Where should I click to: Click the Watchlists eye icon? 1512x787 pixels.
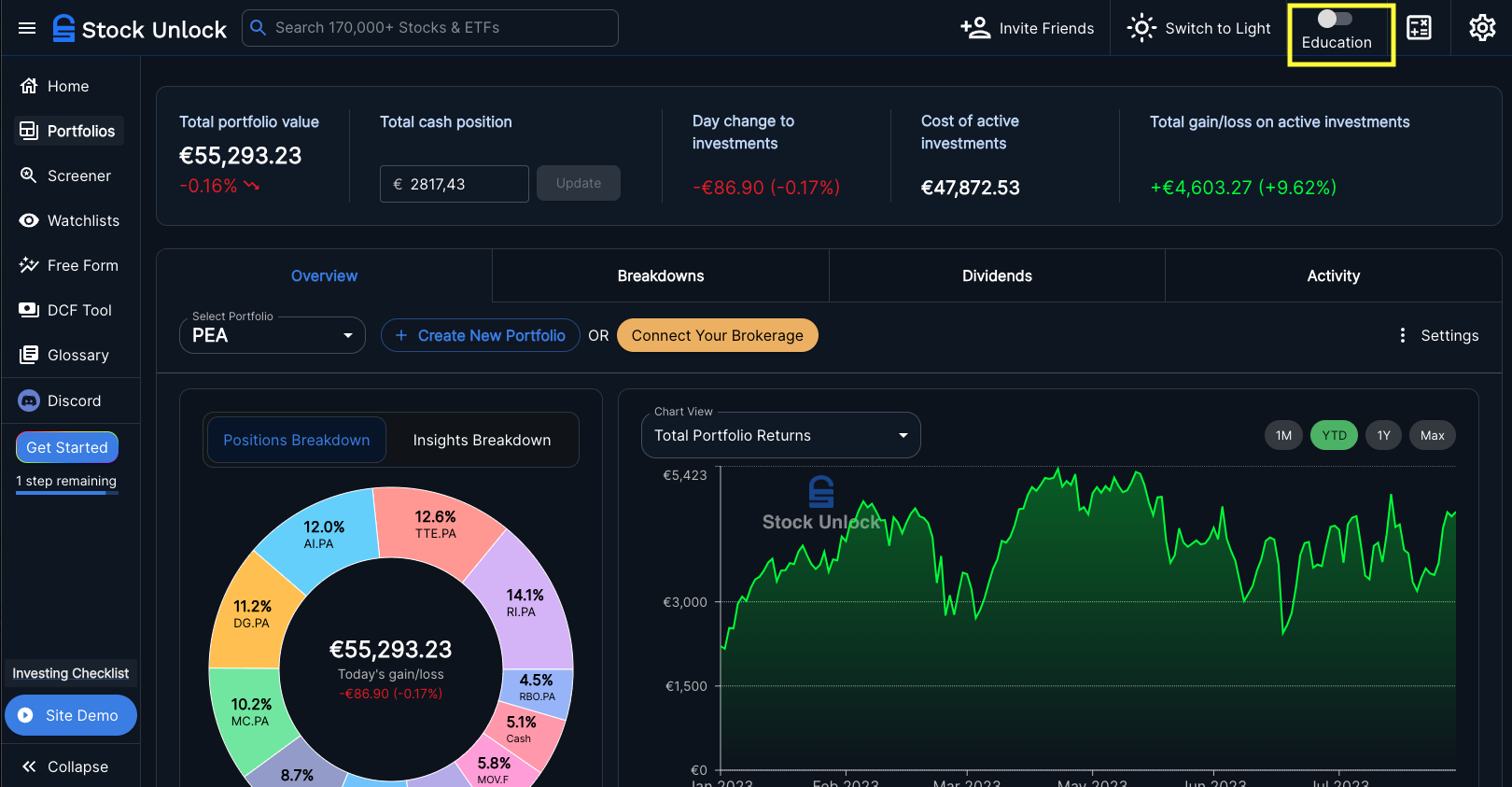pos(29,220)
